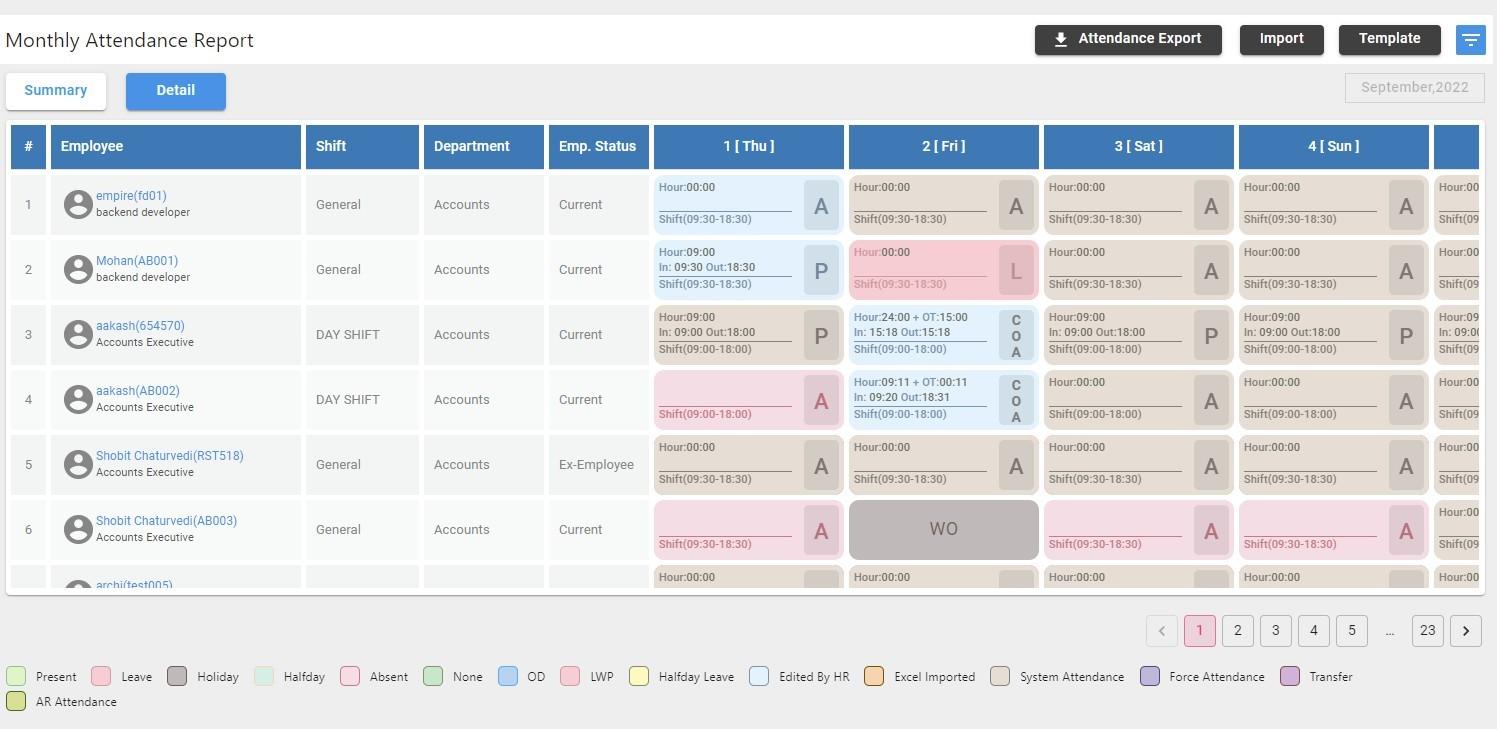
Task: Open Mohan(AB001) employee link
Action: click(x=137, y=261)
